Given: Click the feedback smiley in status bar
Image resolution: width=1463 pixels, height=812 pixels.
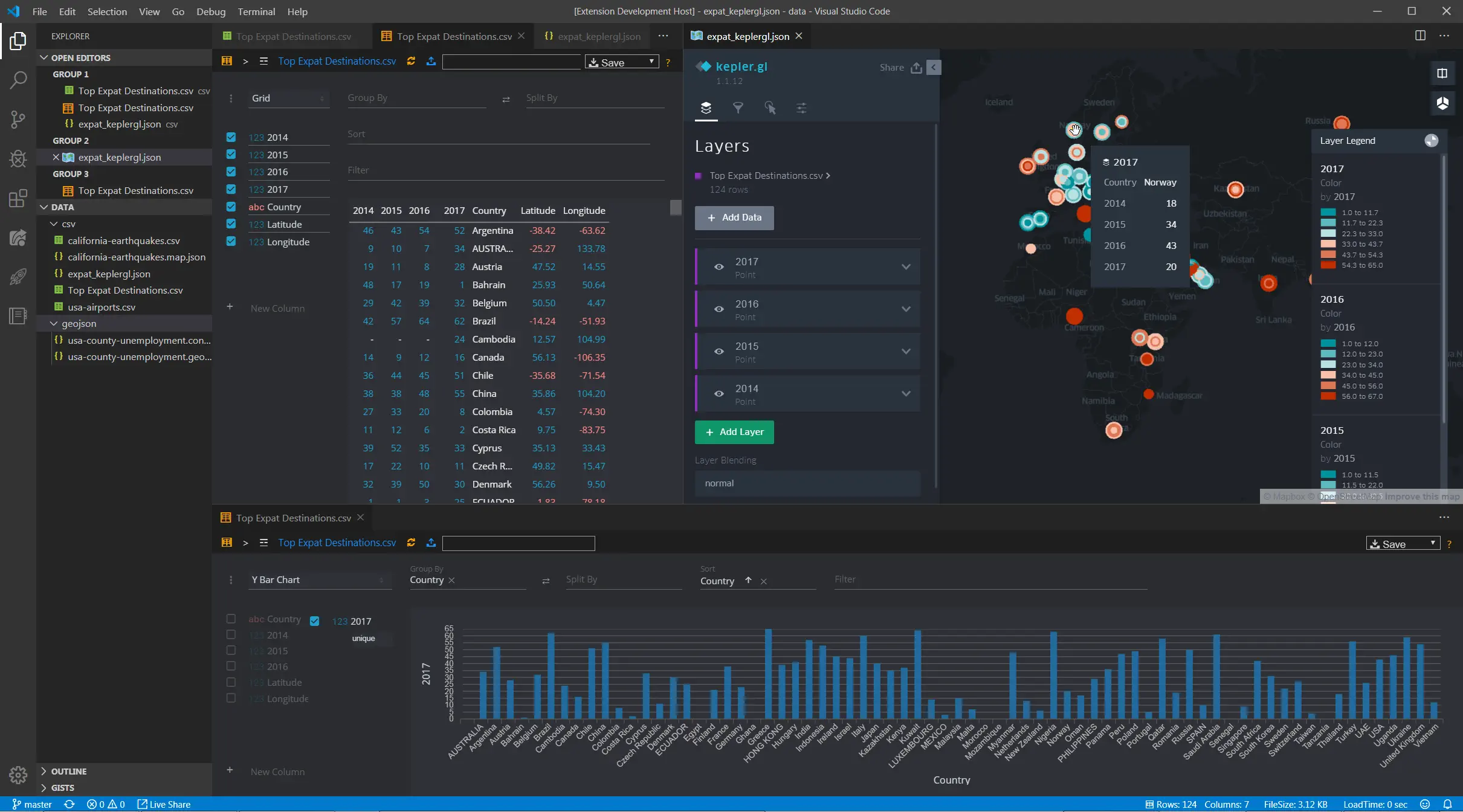Looking at the screenshot, I should (1425, 805).
